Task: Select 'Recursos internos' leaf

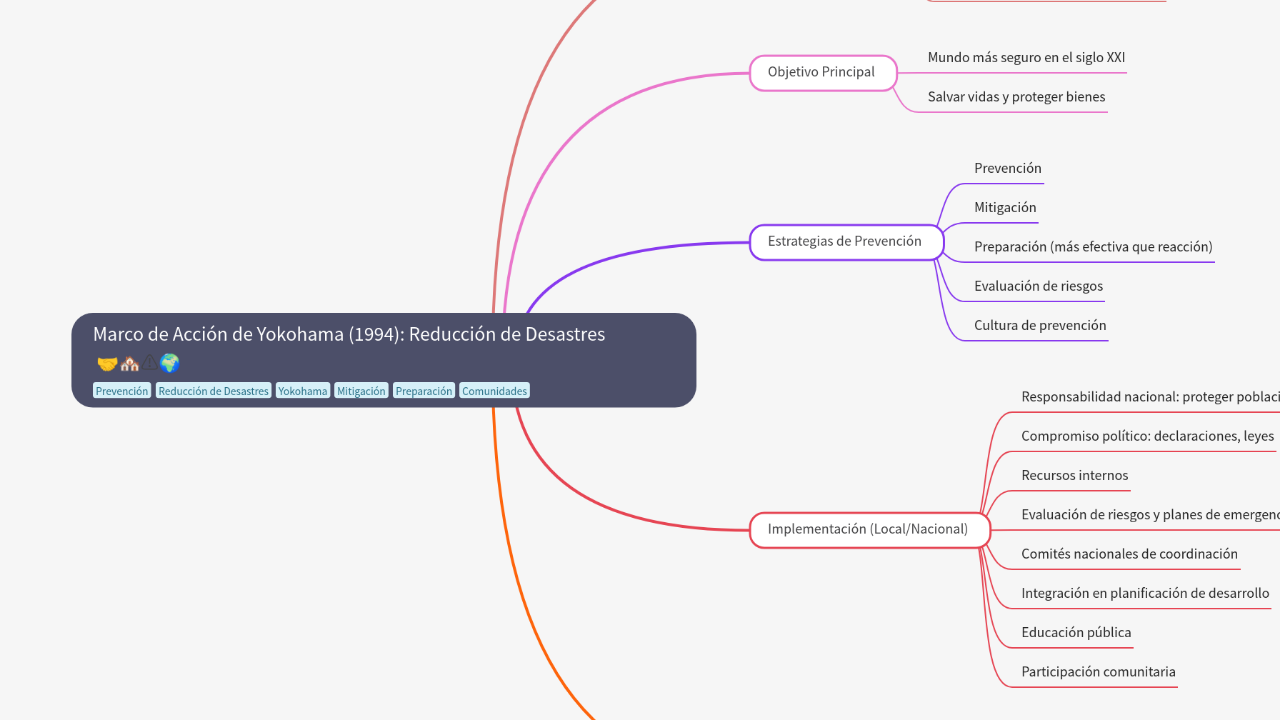Action: point(1074,475)
